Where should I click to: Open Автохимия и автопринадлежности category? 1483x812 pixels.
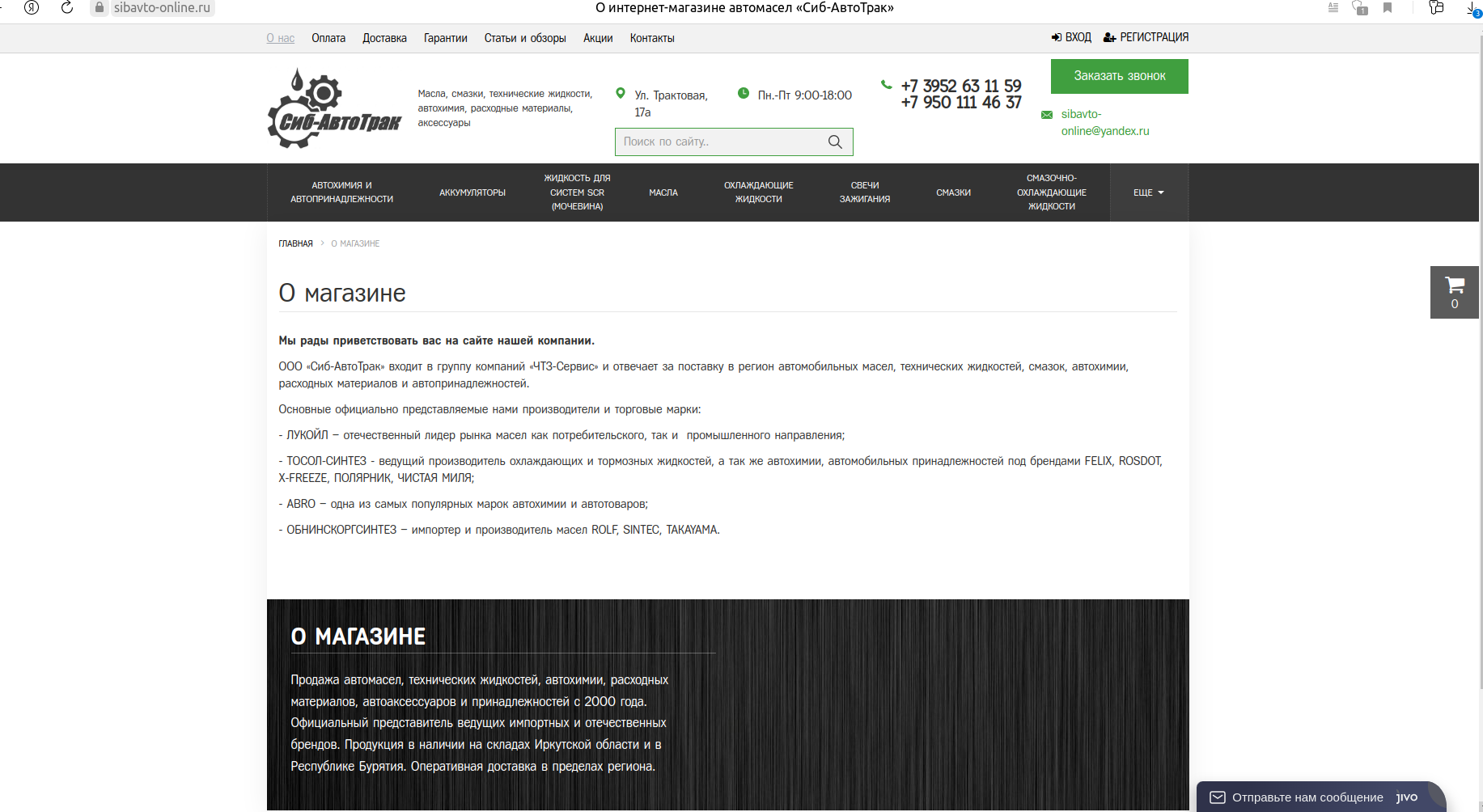coord(342,192)
